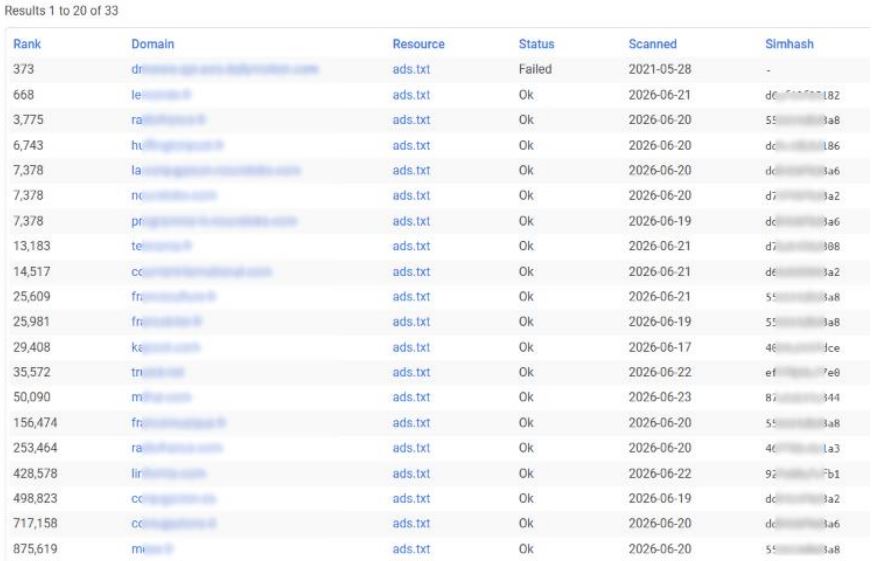Open ads.txt link in the rank 498,823 row
The image size is (873, 561).
click(411, 499)
